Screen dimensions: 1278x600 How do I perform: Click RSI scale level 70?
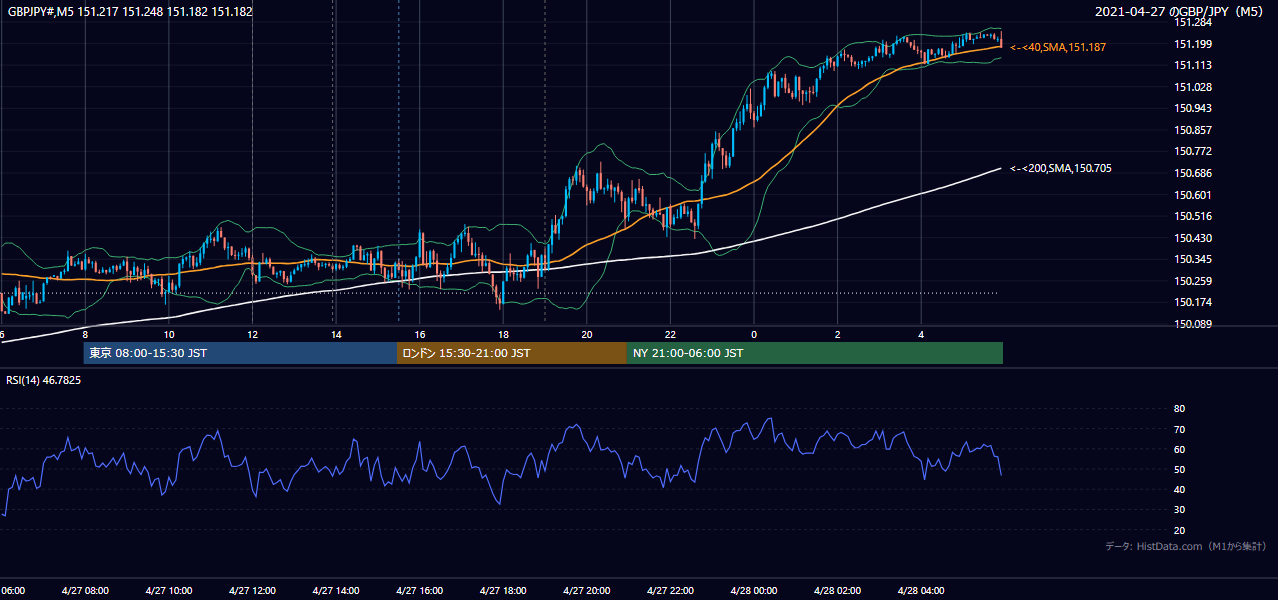1179,429
